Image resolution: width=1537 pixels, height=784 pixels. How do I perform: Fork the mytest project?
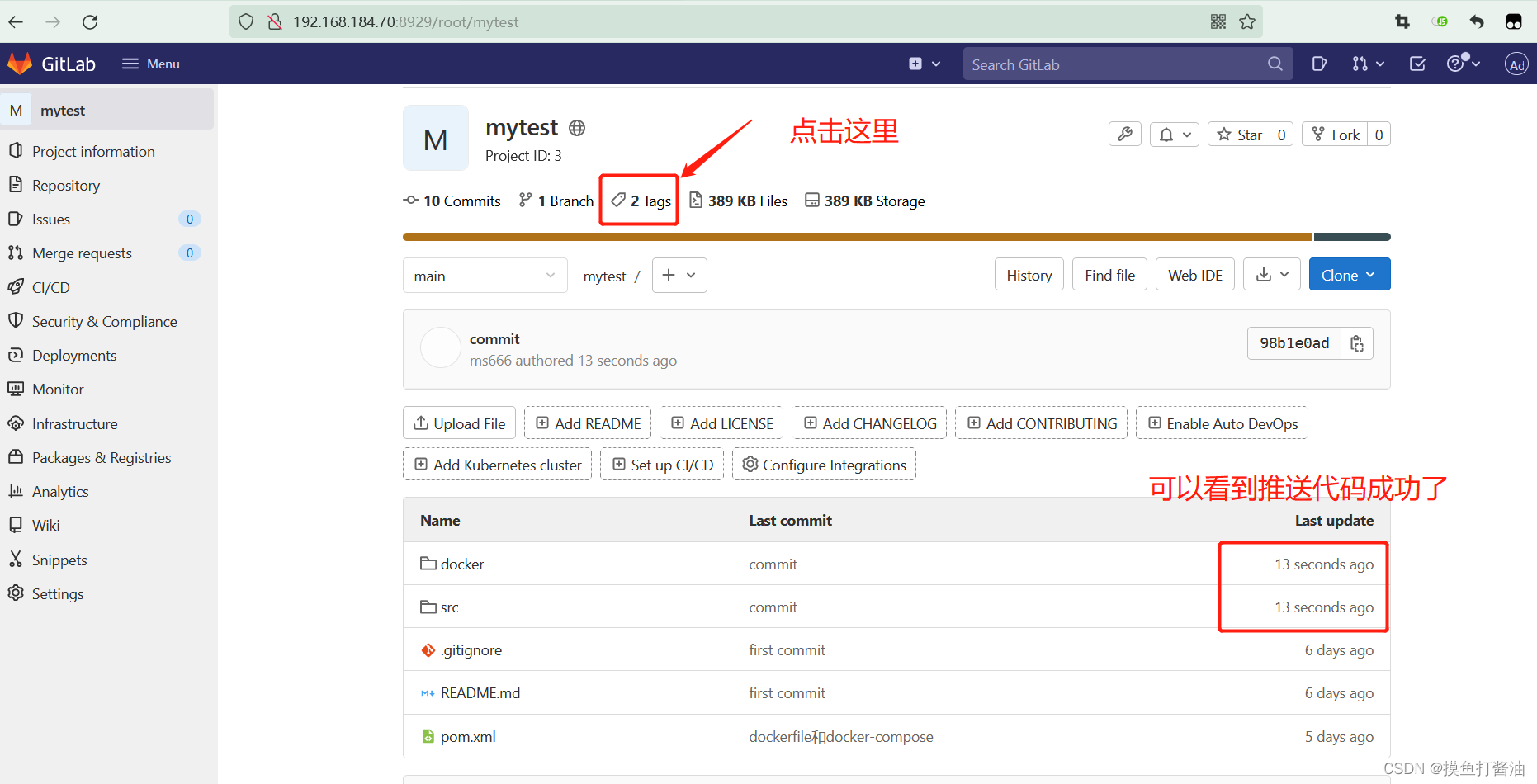(x=1336, y=134)
